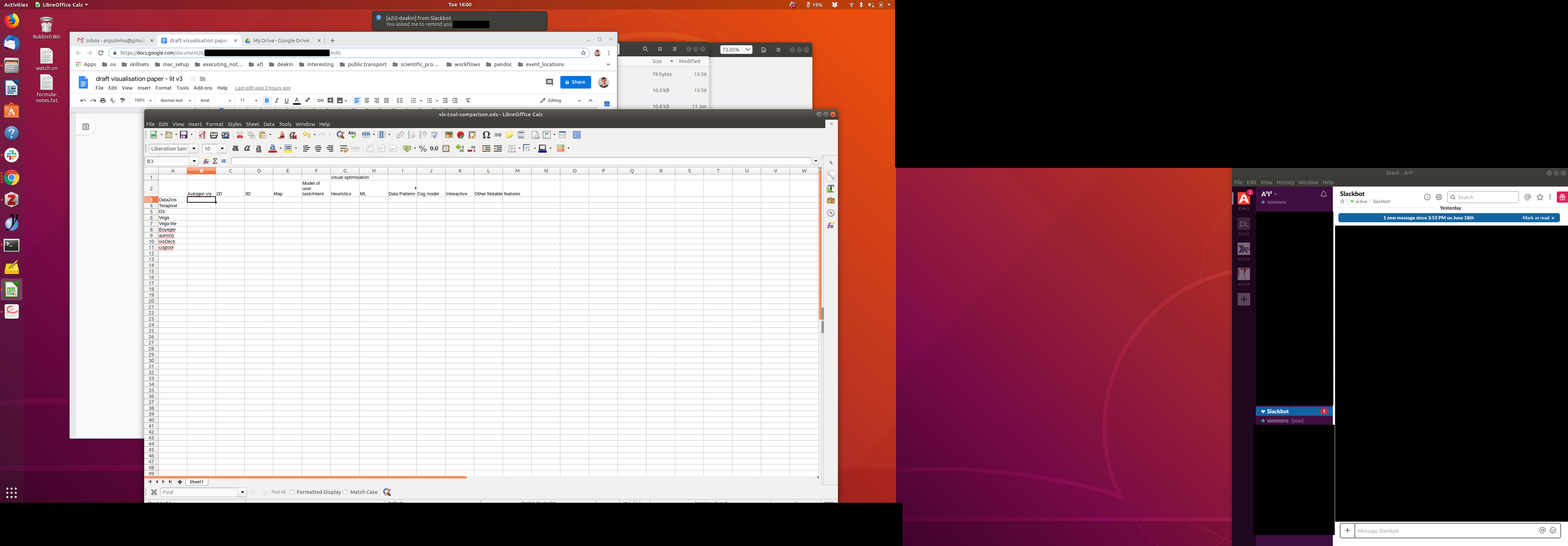Click the Sum sigma icon

click(215, 161)
